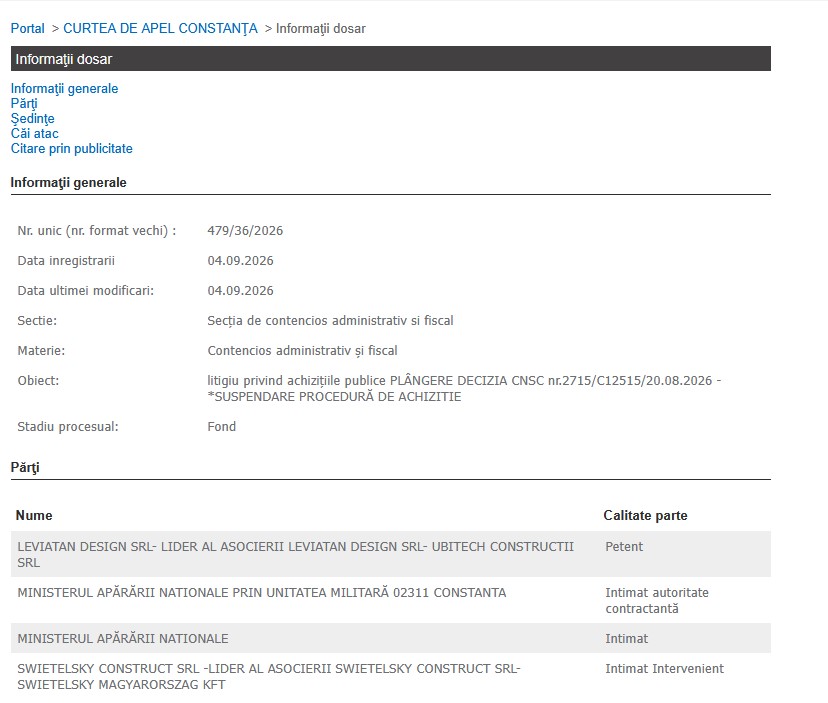The height and width of the screenshot is (703, 828).
Task: Open the Căi atac link
Action: coord(34,133)
